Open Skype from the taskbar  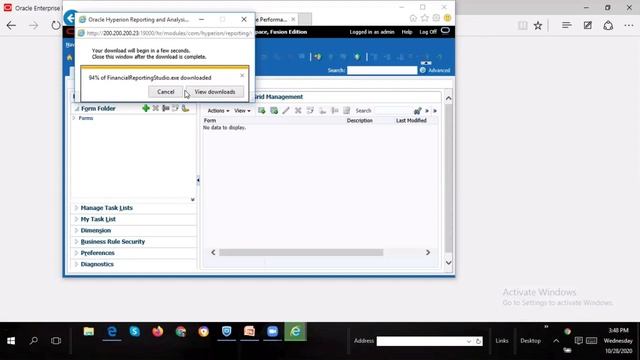tap(135, 331)
